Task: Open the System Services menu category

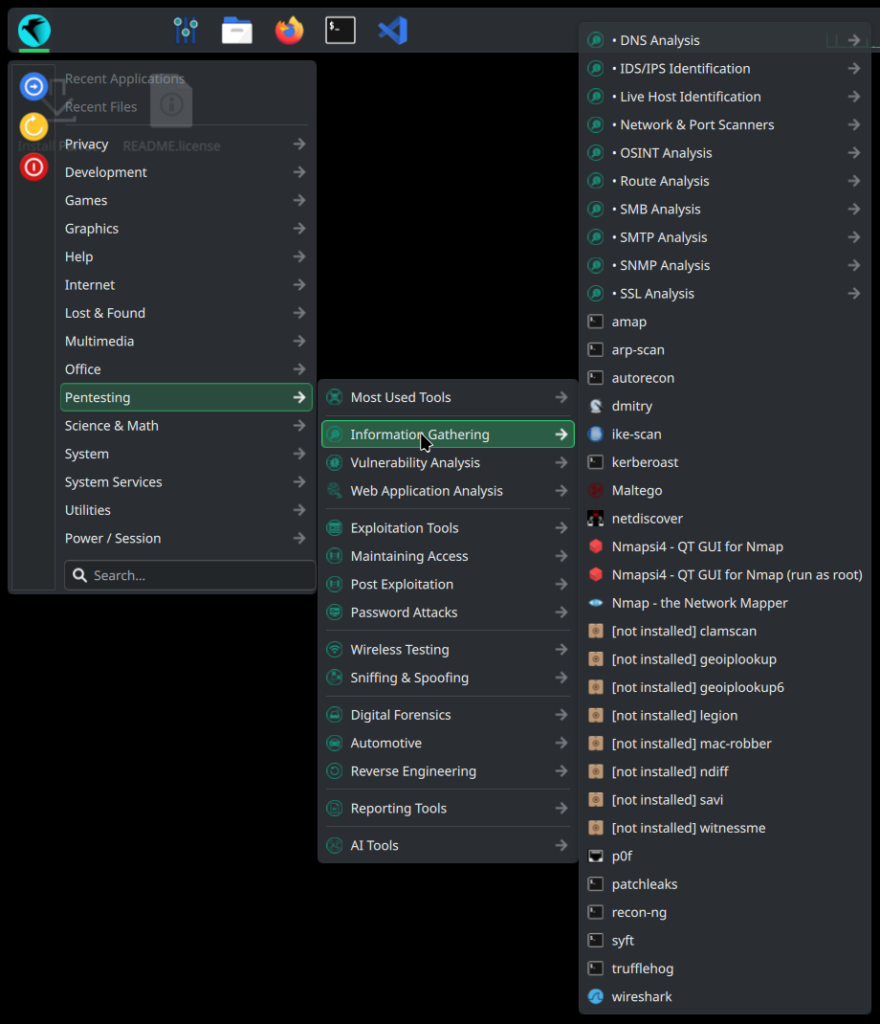Action: 186,482
